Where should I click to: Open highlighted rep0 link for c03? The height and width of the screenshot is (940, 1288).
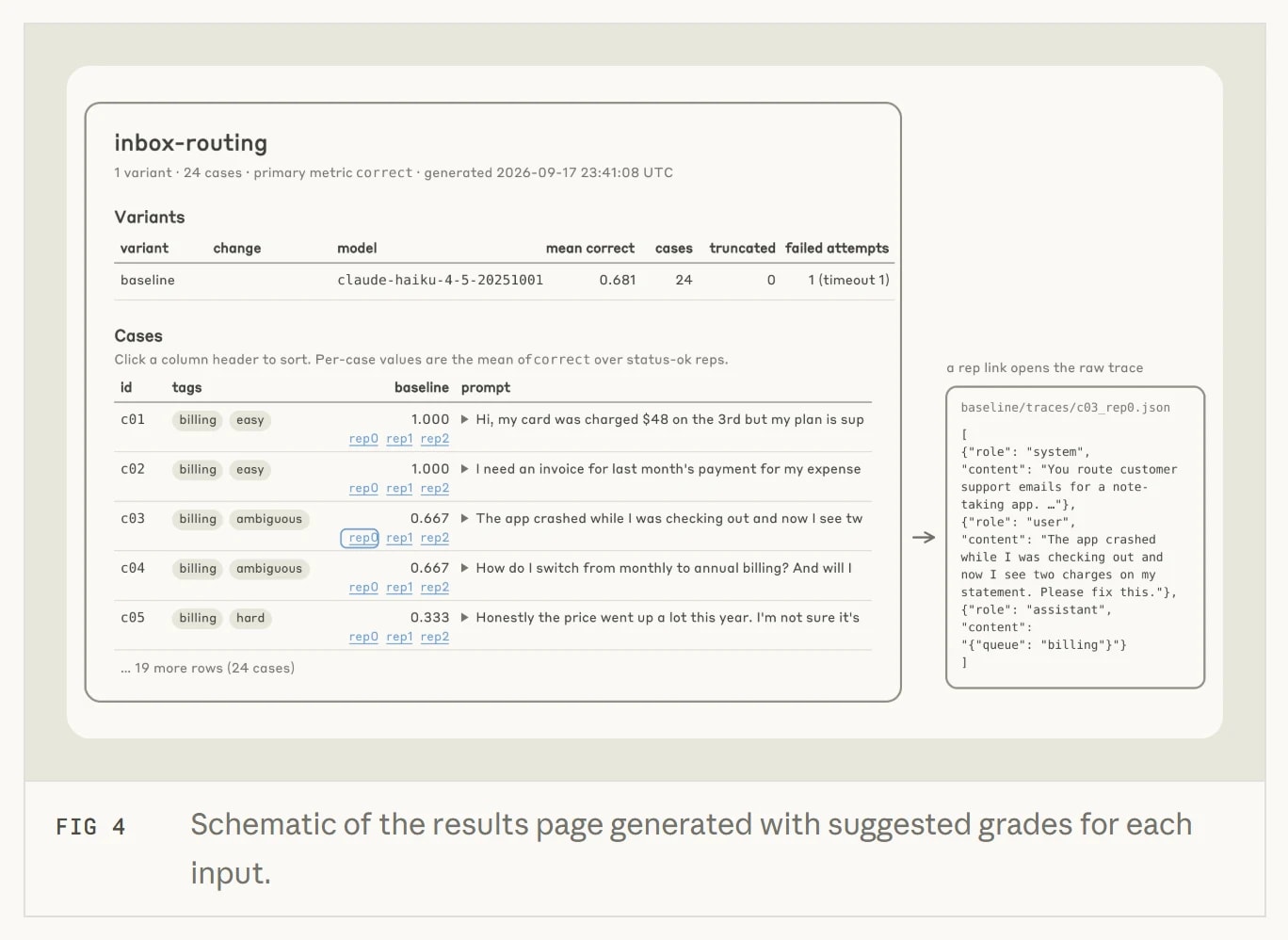360,538
